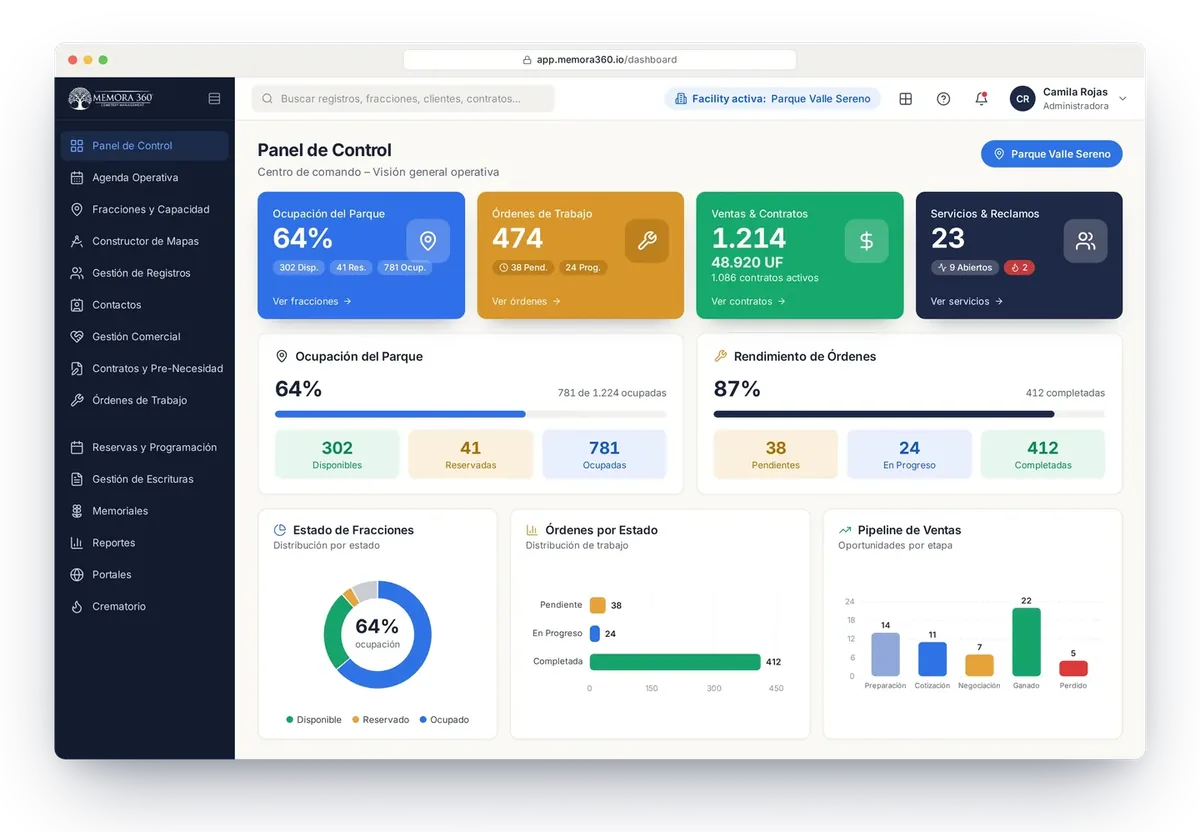Image resolution: width=1200 pixels, height=832 pixels.
Task: Click the Reservado legend color dot
Action: click(356, 720)
